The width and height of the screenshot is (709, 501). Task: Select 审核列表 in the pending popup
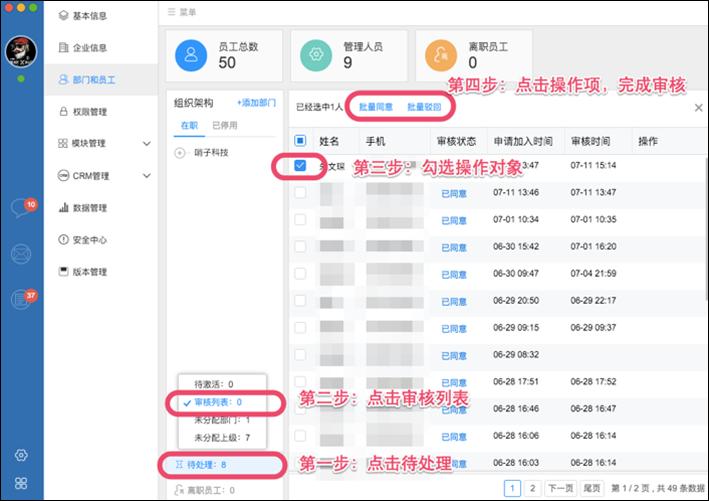coord(221,402)
